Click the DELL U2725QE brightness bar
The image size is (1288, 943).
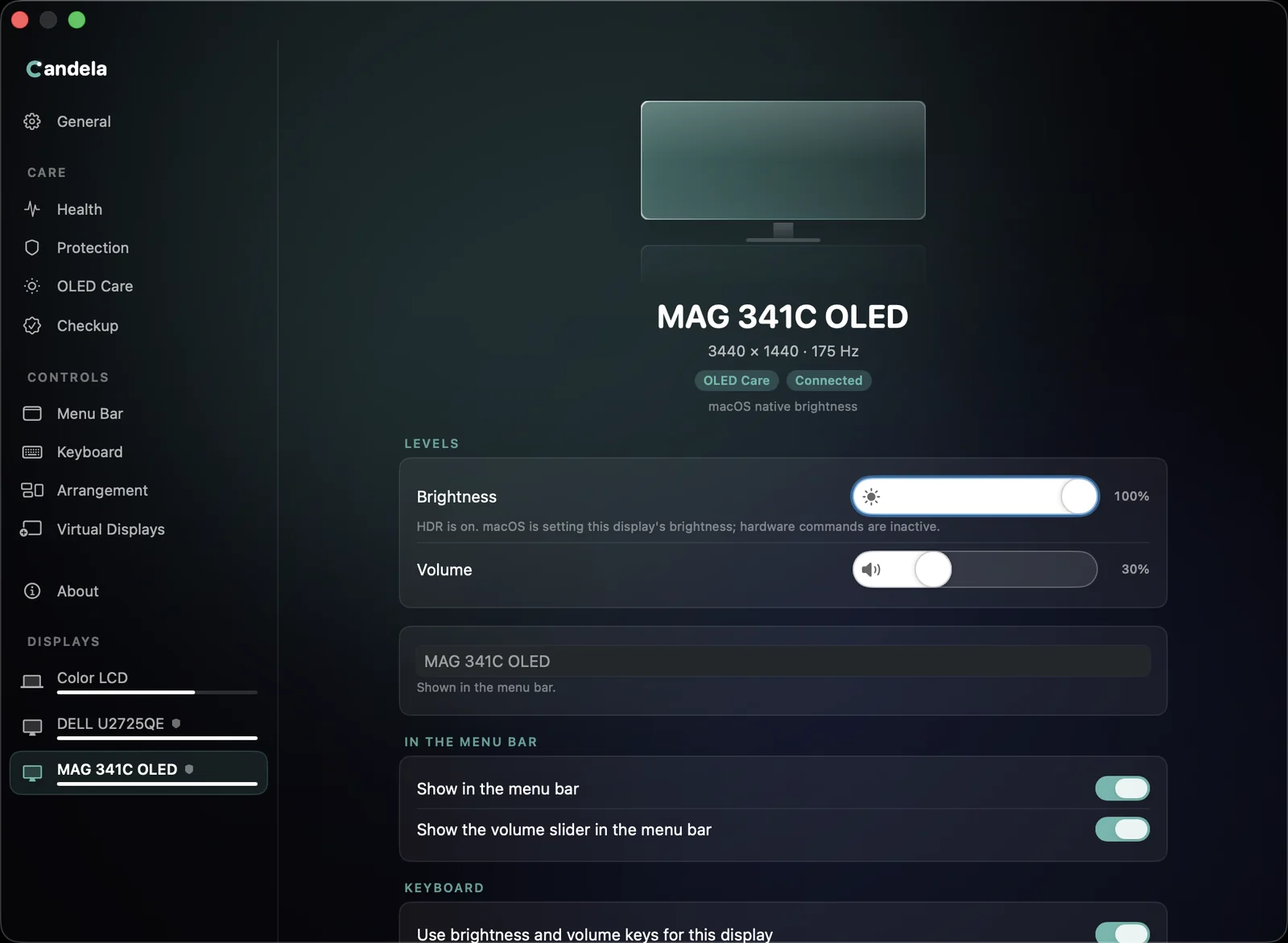(157, 738)
